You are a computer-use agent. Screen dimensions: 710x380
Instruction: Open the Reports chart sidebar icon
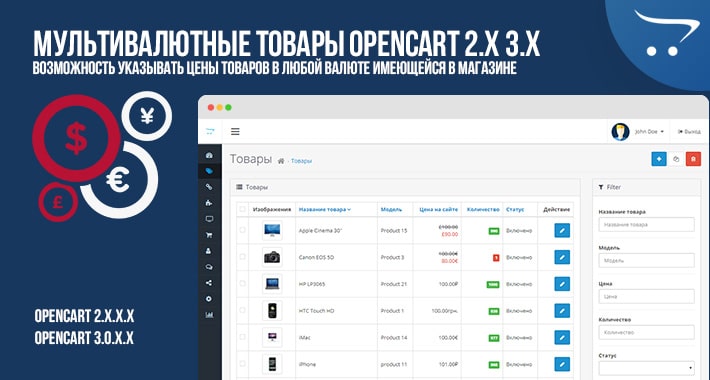[209, 315]
